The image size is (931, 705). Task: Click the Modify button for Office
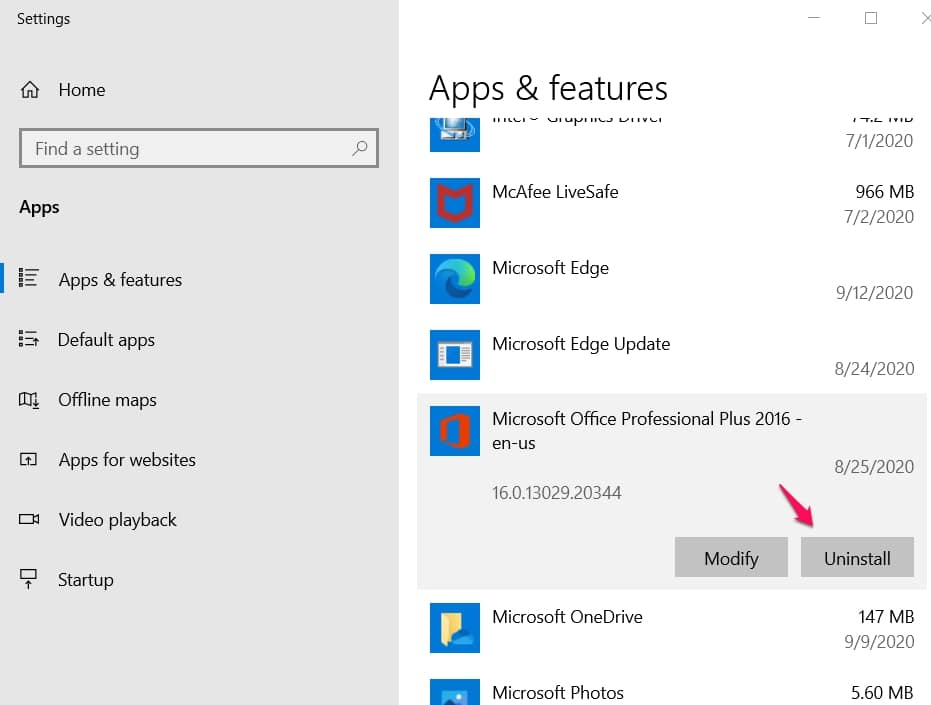point(731,557)
